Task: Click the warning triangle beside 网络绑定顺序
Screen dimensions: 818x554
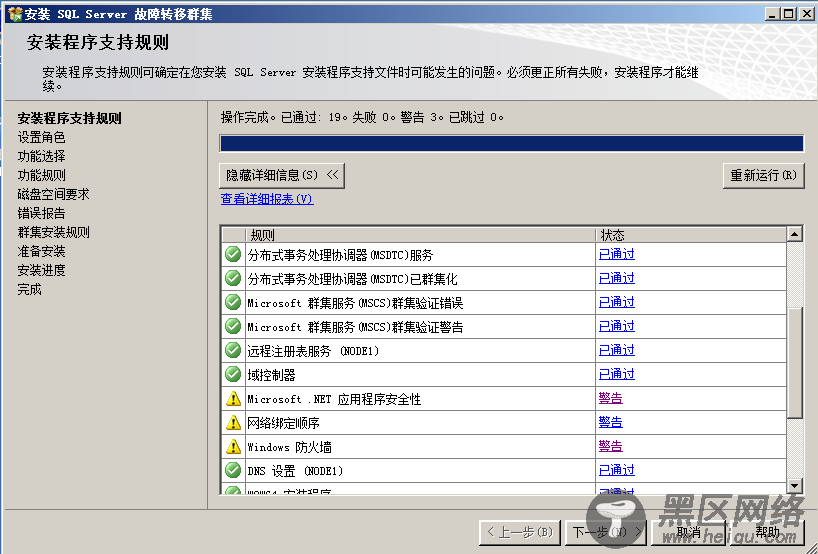Action: (233, 423)
